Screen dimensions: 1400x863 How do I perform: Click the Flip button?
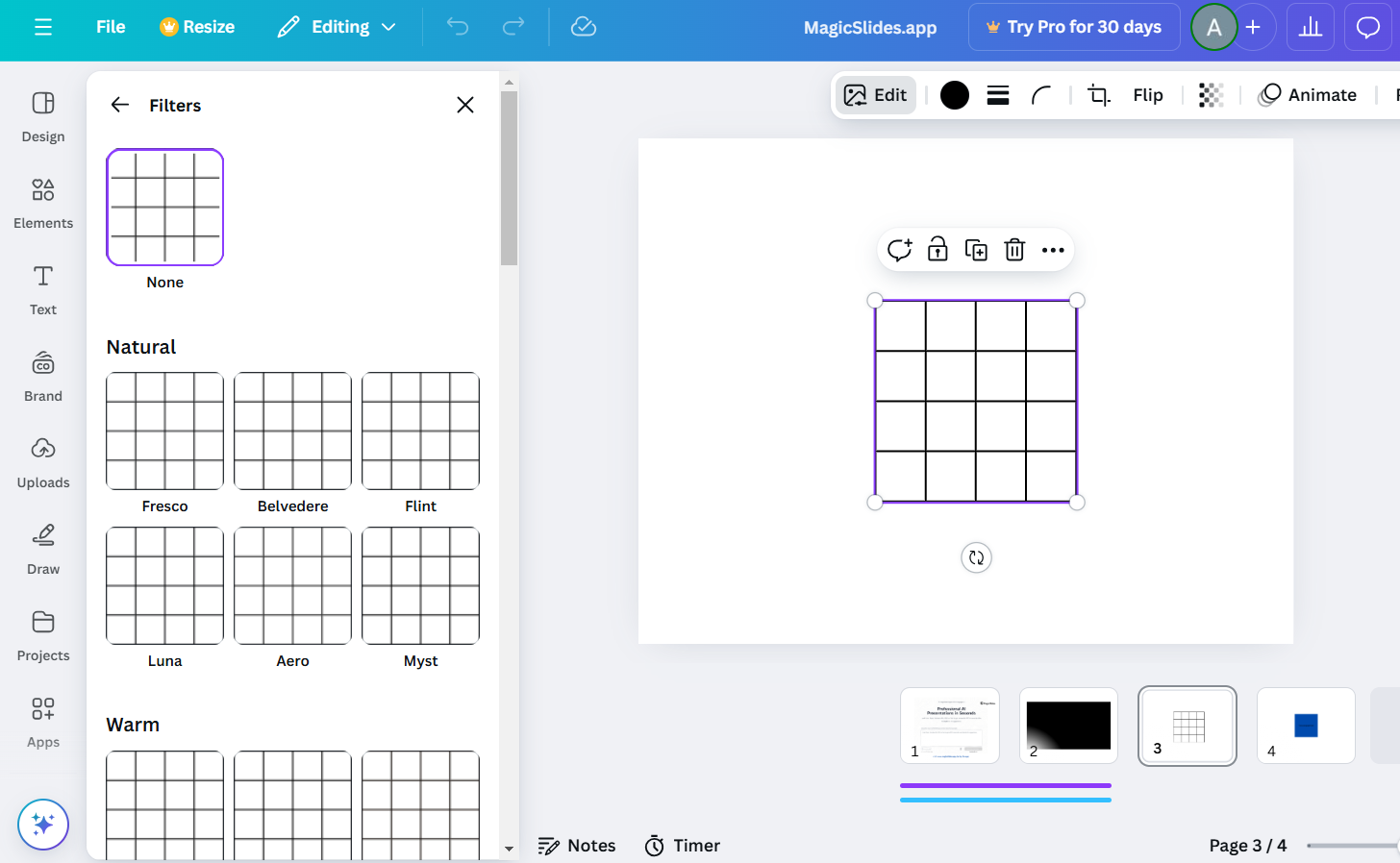[1148, 95]
